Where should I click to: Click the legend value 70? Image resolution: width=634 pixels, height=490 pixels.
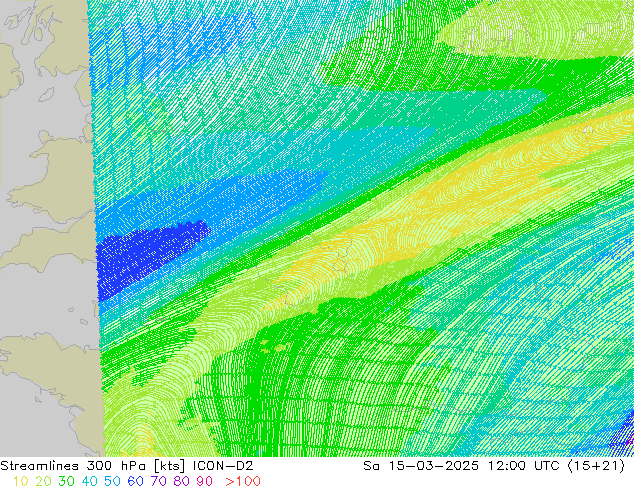tap(158, 481)
